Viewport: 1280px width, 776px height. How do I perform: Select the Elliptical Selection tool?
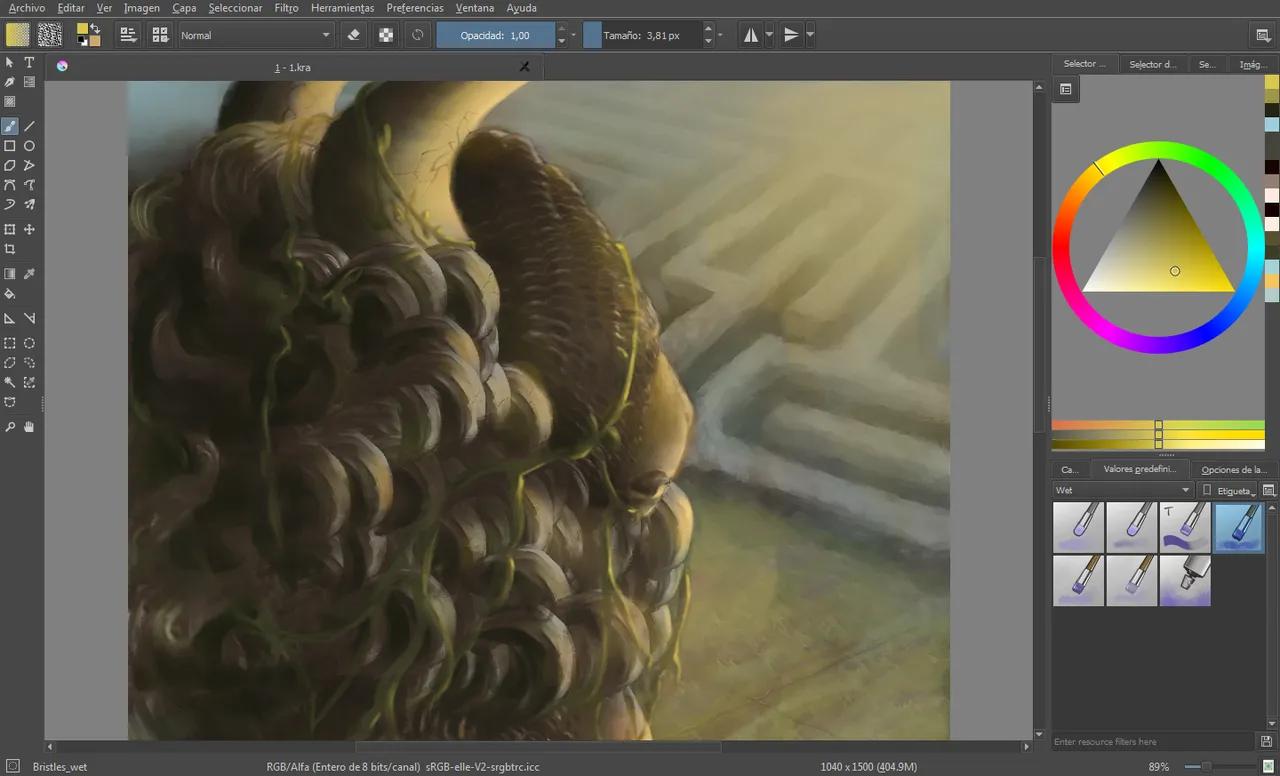[x=29, y=343]
